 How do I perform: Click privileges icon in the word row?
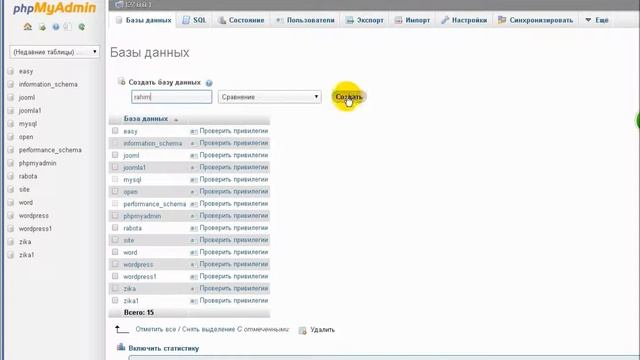point(193,253)
